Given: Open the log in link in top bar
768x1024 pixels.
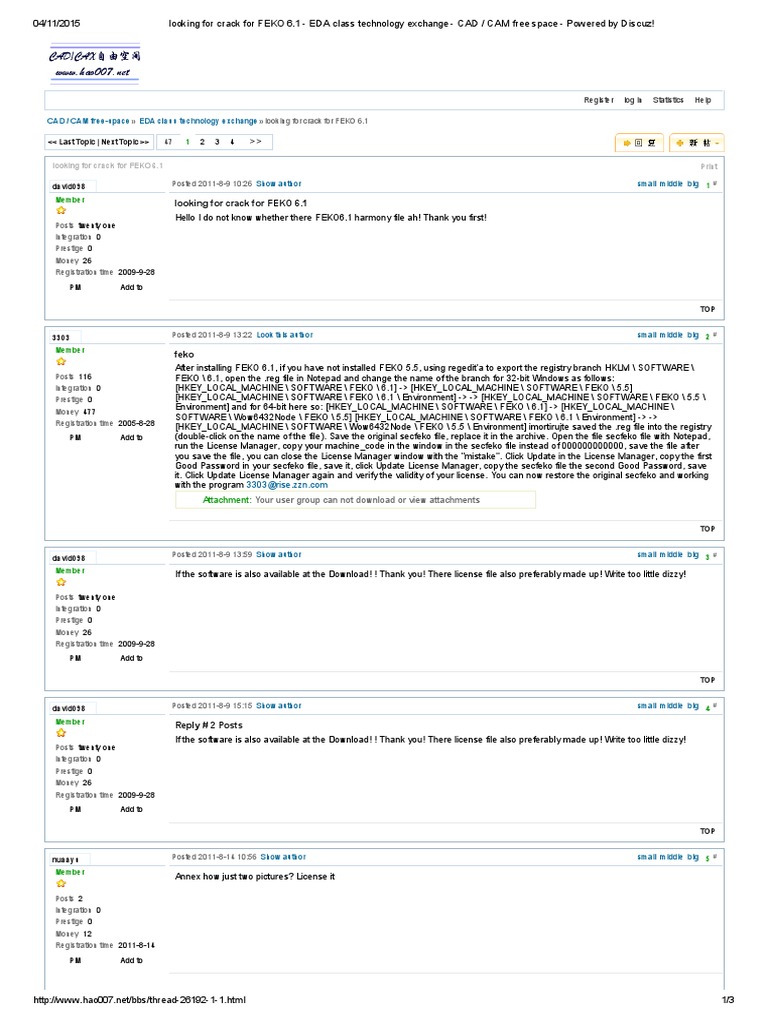Looking at the screenshot, I should pyautogui.click(x=633, y=101).
